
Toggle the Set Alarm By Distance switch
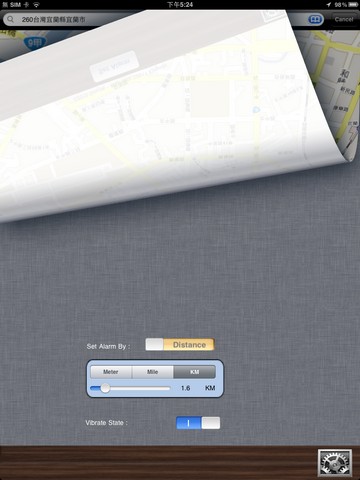pos(180,345)
